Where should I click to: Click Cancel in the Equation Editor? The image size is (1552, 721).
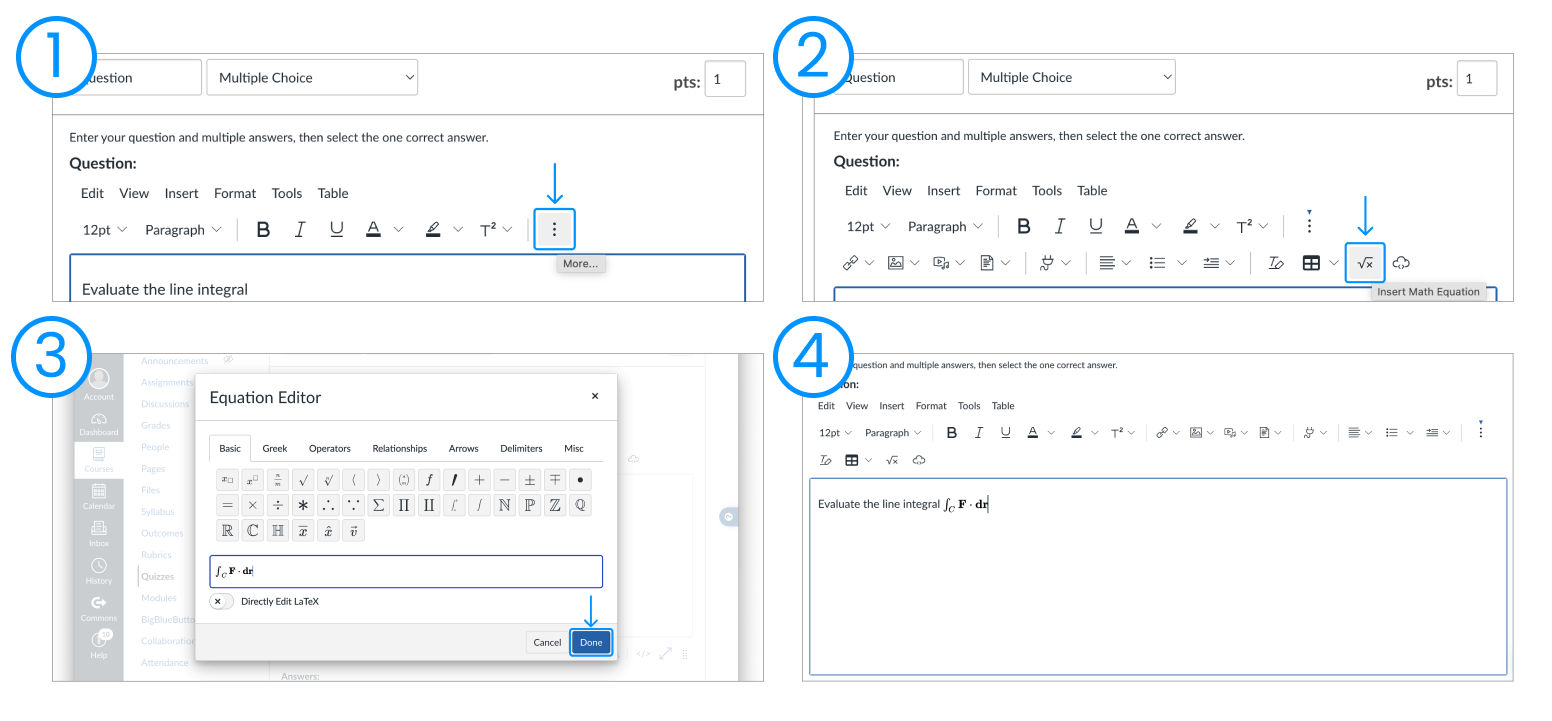(546, 641)
